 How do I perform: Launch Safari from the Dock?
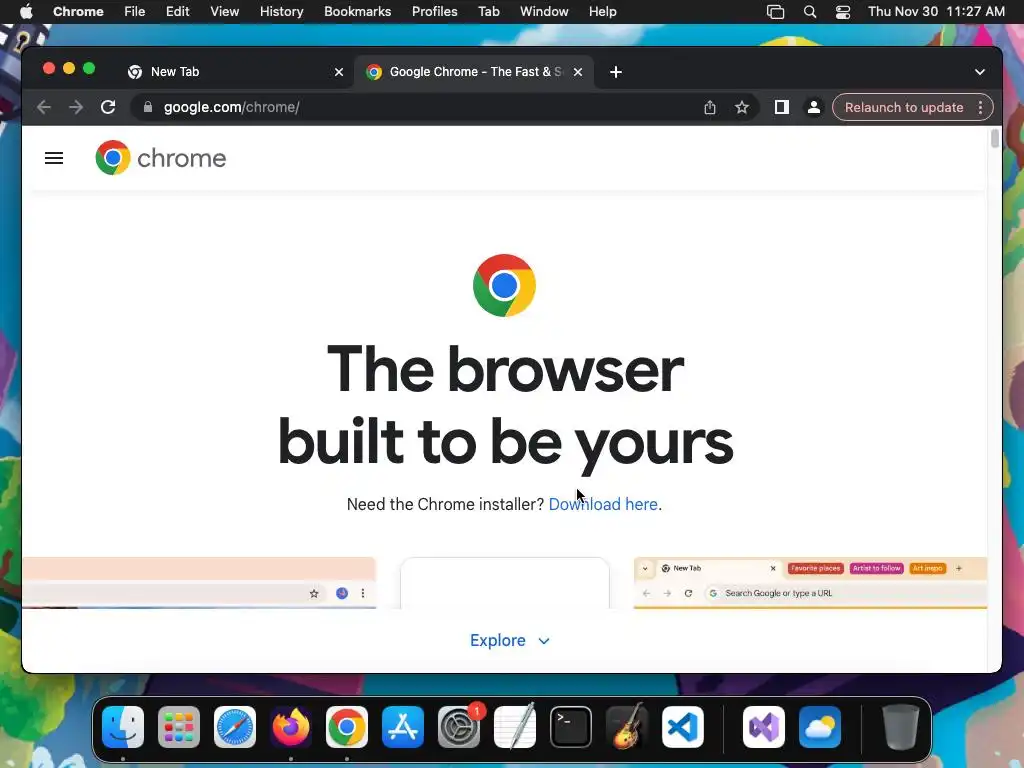(235, 727)
